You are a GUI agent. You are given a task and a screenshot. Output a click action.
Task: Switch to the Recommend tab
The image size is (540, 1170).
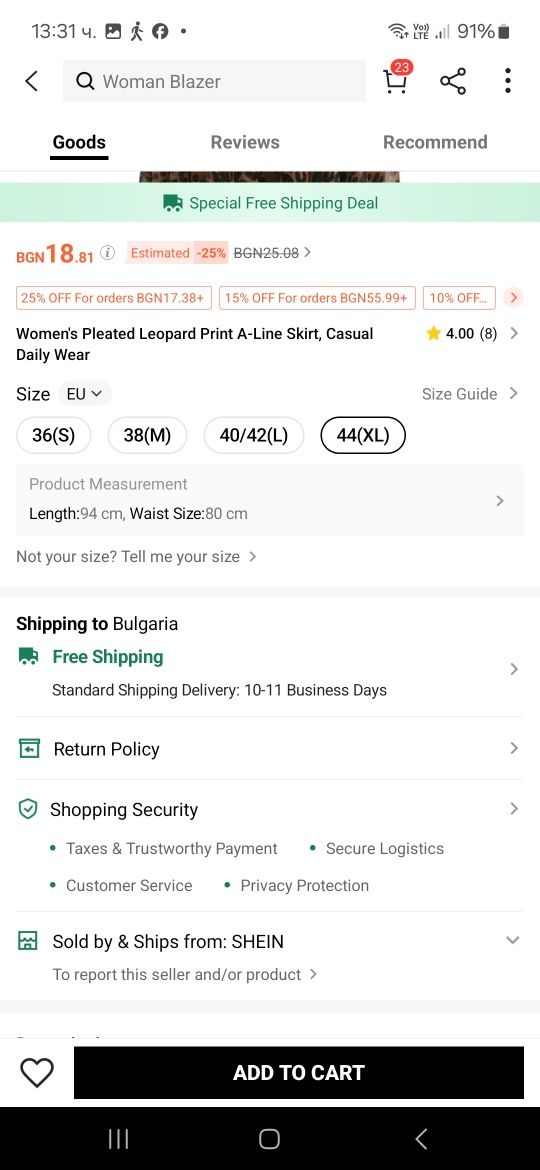click(435, 142)
